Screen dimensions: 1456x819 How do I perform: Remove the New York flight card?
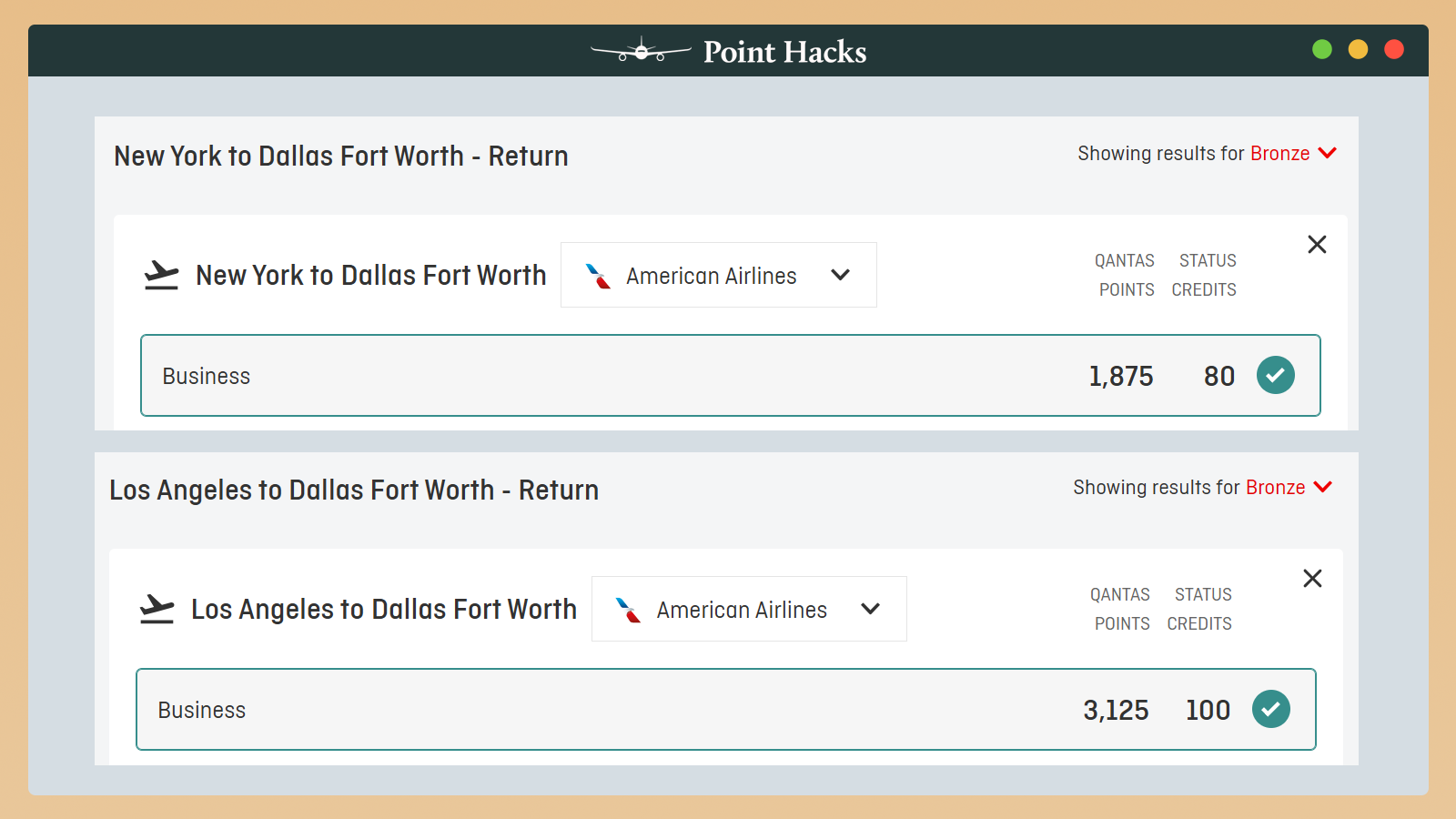pyautogui.click(x=1317, y=244)
